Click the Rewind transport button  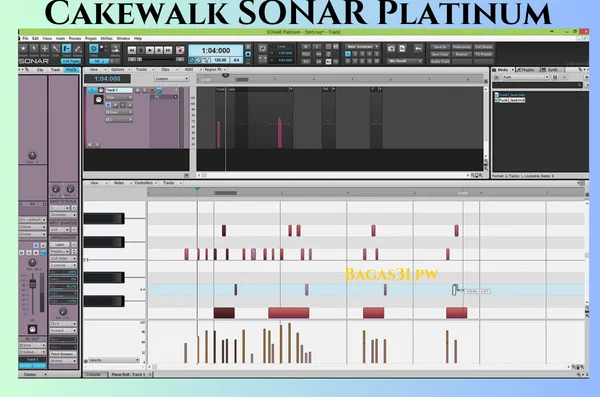[132, 50]
